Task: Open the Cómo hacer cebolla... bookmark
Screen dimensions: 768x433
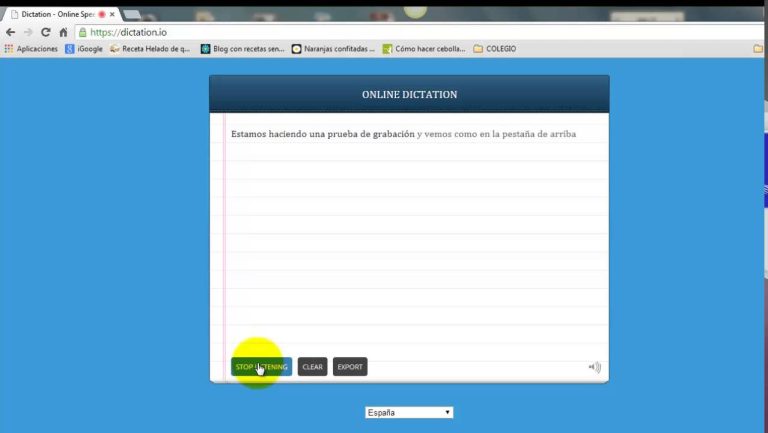Action: (424, 48)
